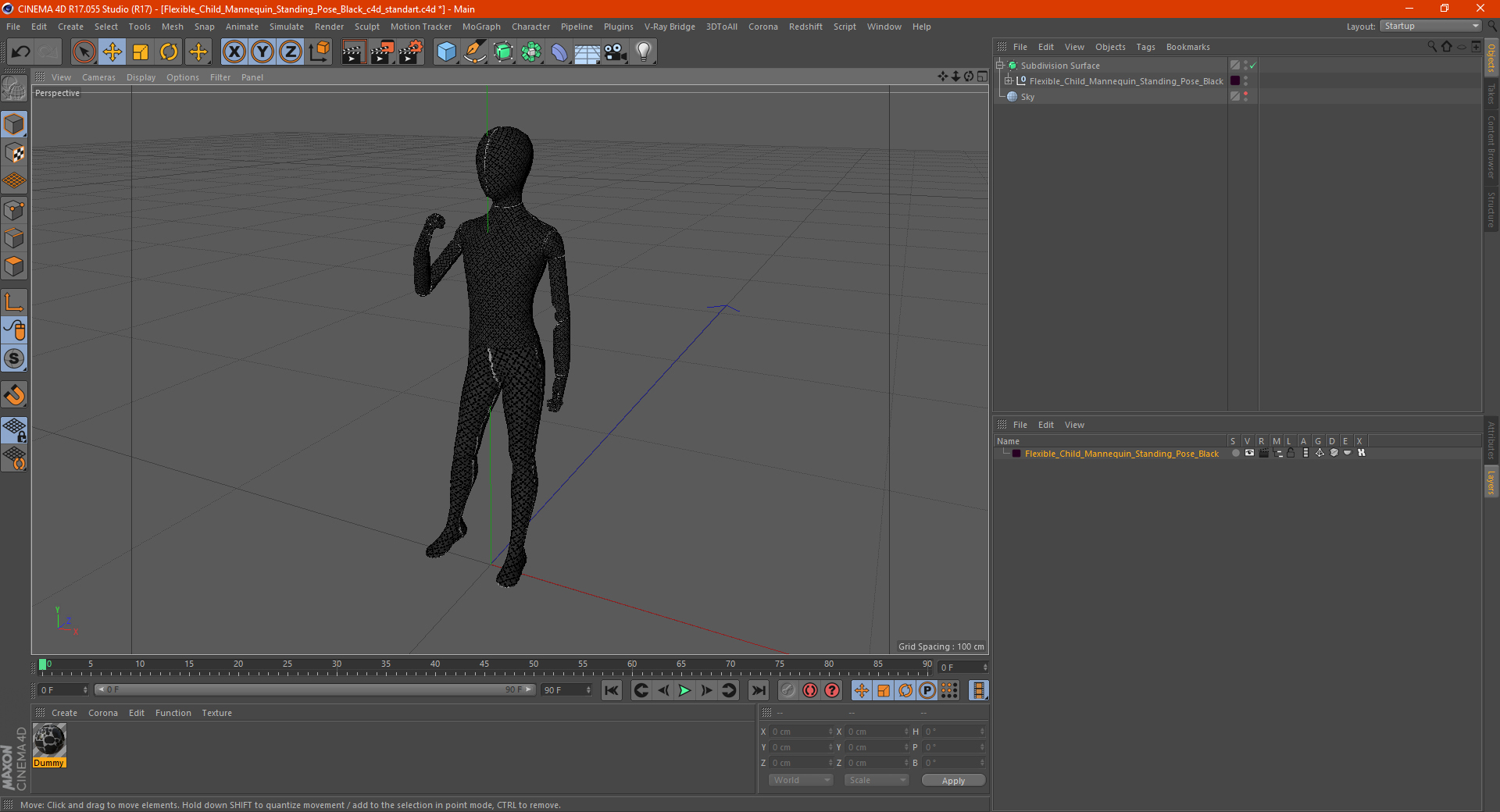The image size is (1500, 812).
Task: Open the Cameras menu in viewport
Action: point(98,77)
